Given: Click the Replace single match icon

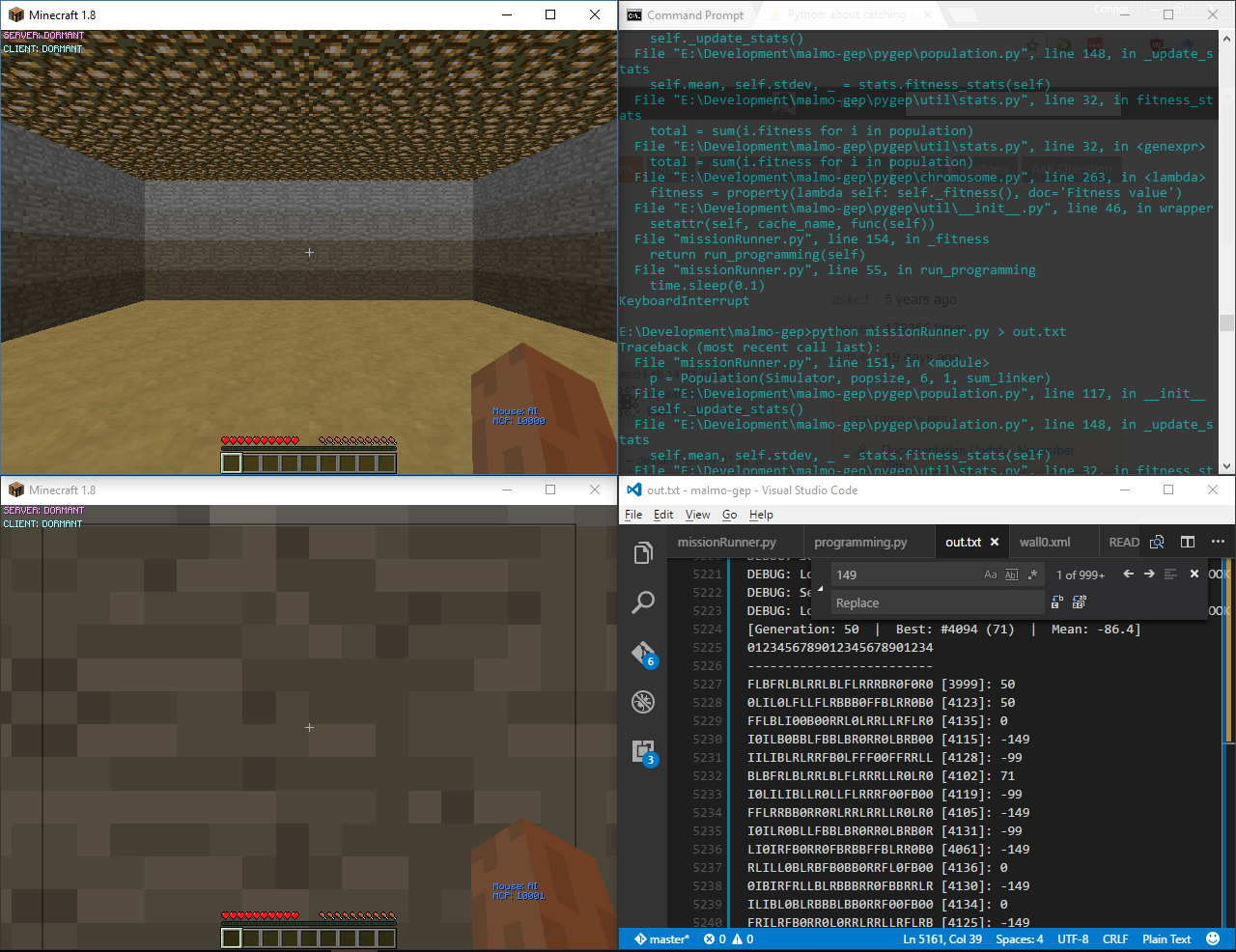Looking at the screenshot, I should pos(1057,602).
